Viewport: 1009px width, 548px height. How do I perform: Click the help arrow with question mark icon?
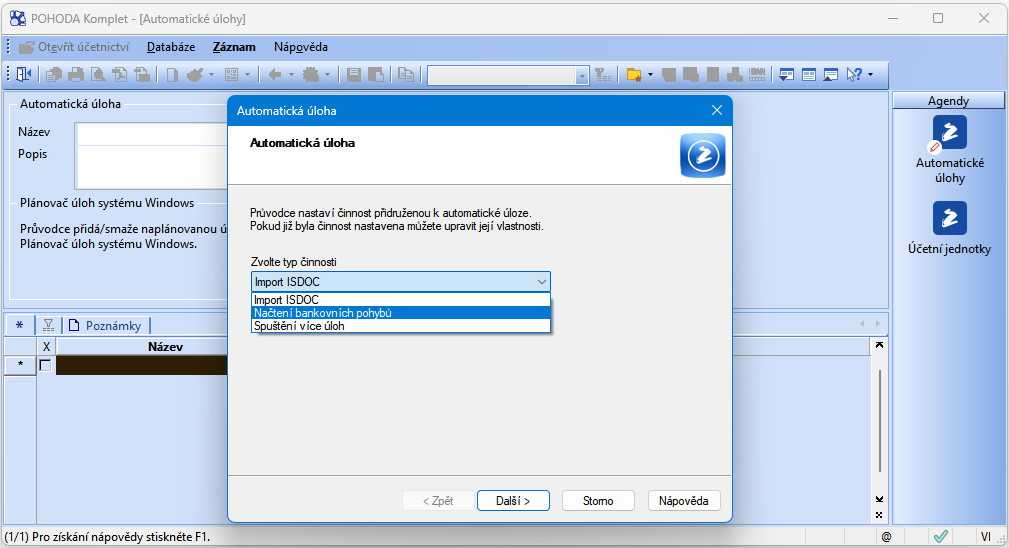(854, 74)
